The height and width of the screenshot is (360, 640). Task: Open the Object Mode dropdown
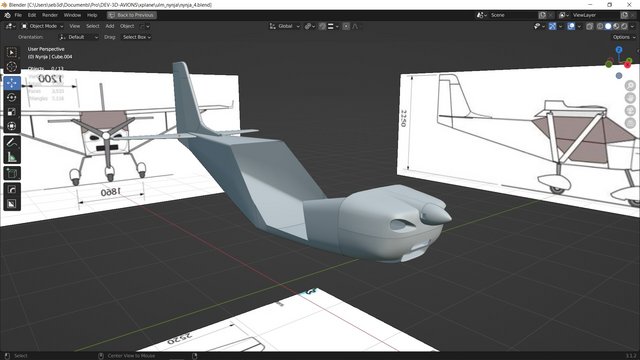(42, 26)
